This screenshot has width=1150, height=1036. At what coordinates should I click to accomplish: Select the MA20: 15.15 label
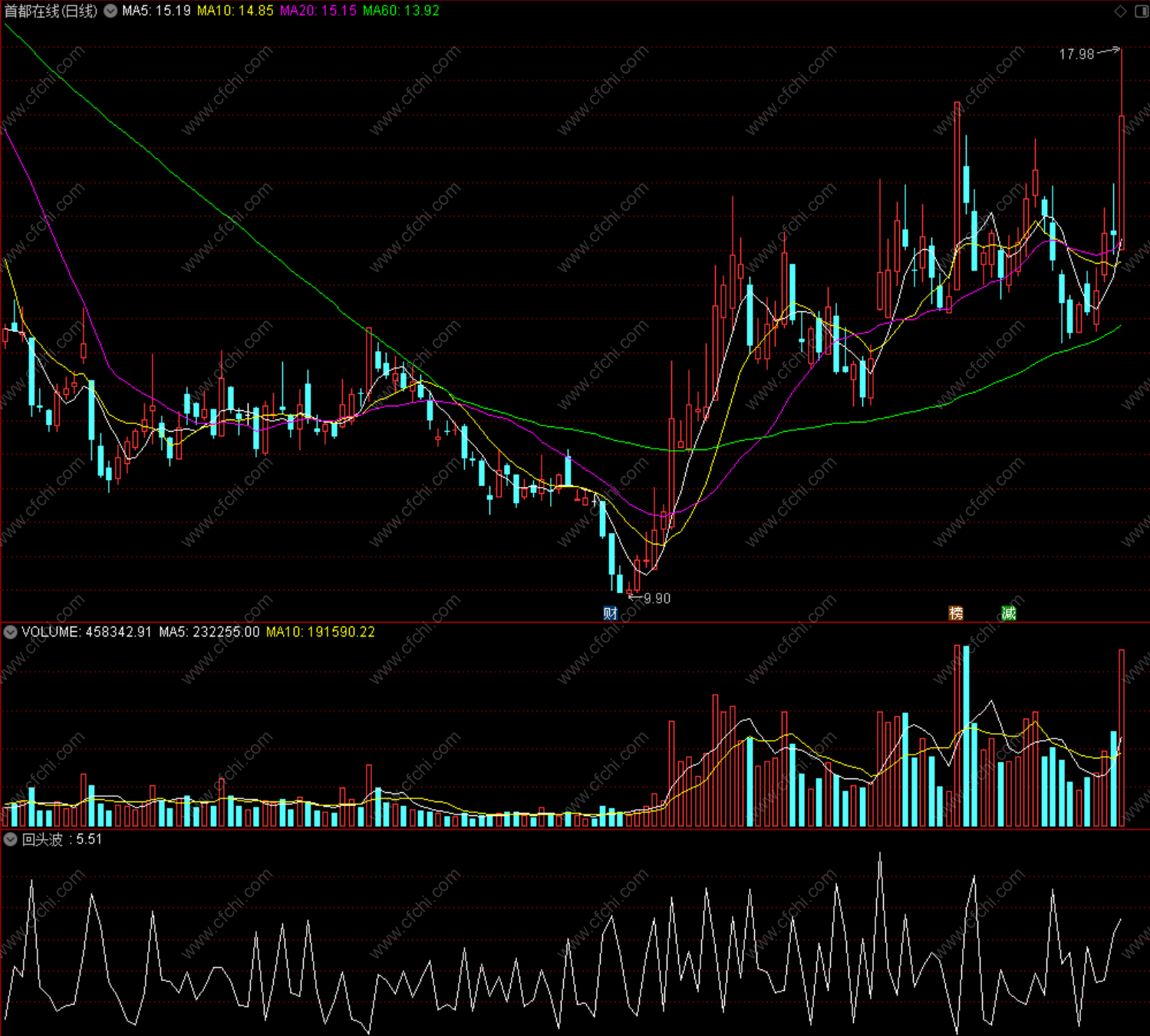click(x=318, y=11)
